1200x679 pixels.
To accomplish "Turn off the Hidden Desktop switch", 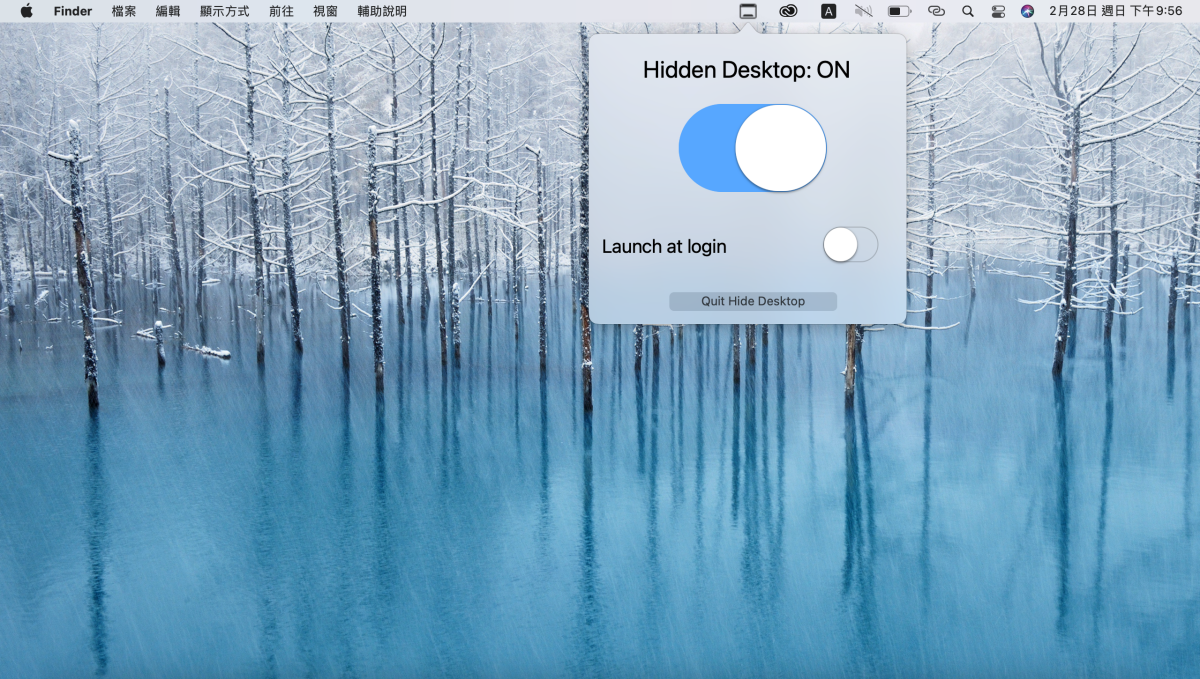I will click(x=753, y=148).
